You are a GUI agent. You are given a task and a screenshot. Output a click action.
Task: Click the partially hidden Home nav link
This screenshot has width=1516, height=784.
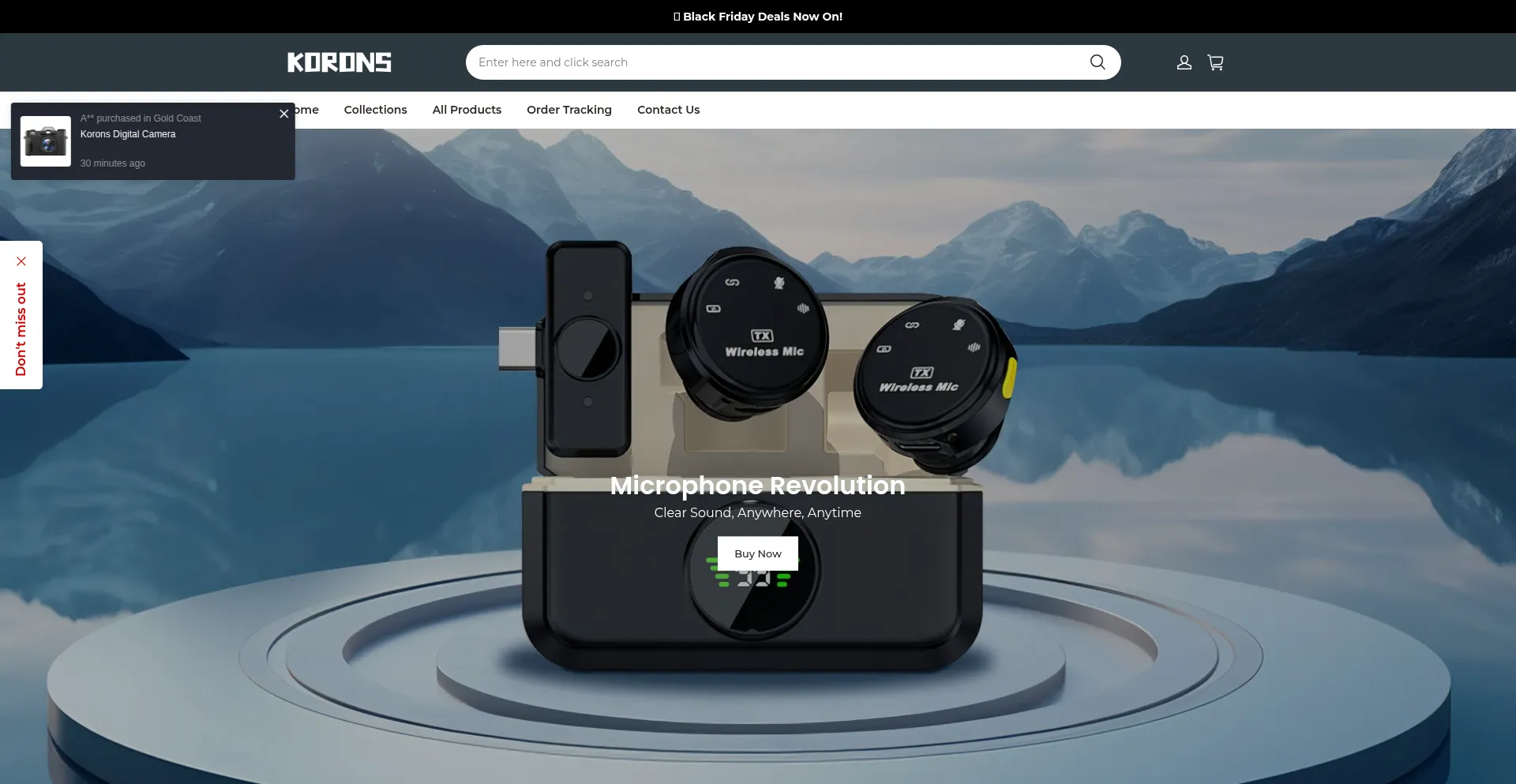click(308, 110)
